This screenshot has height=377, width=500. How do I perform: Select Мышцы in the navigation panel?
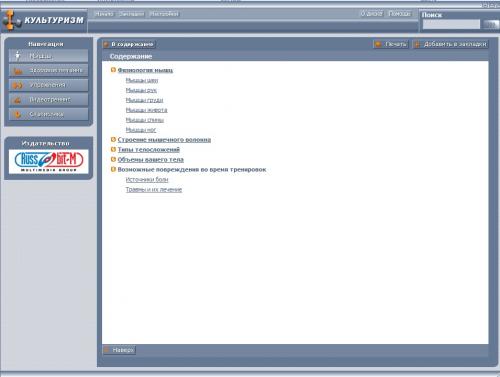tap(49, 56)
